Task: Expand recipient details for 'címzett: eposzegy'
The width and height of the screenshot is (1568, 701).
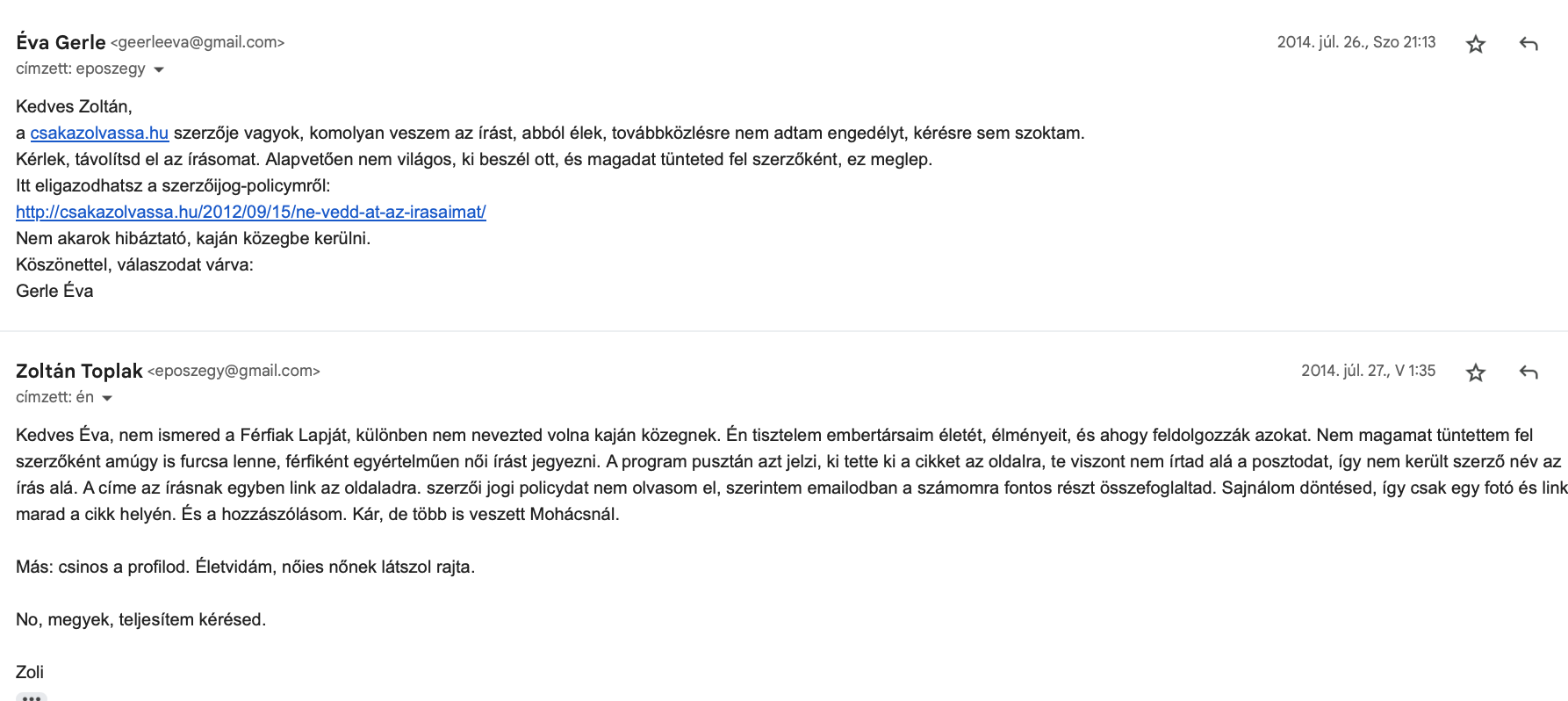Action: [159, 69]
